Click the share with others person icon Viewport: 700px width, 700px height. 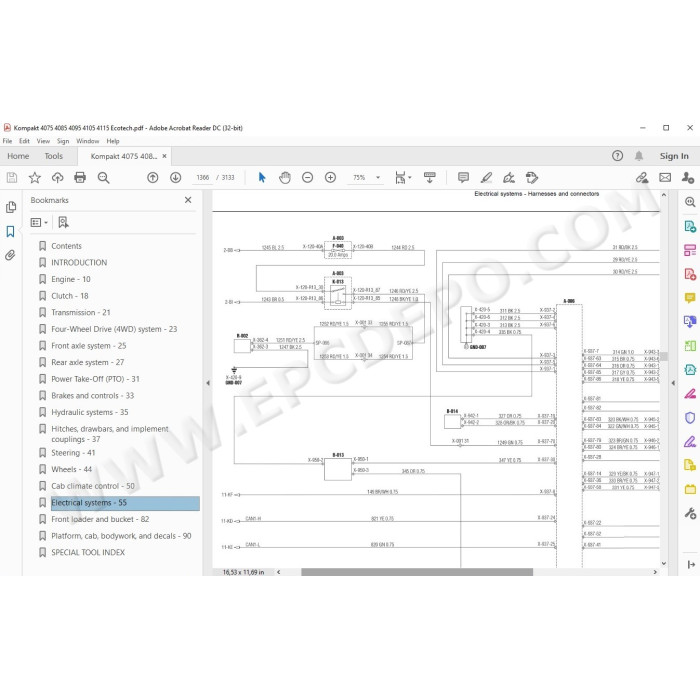[688, 178]
